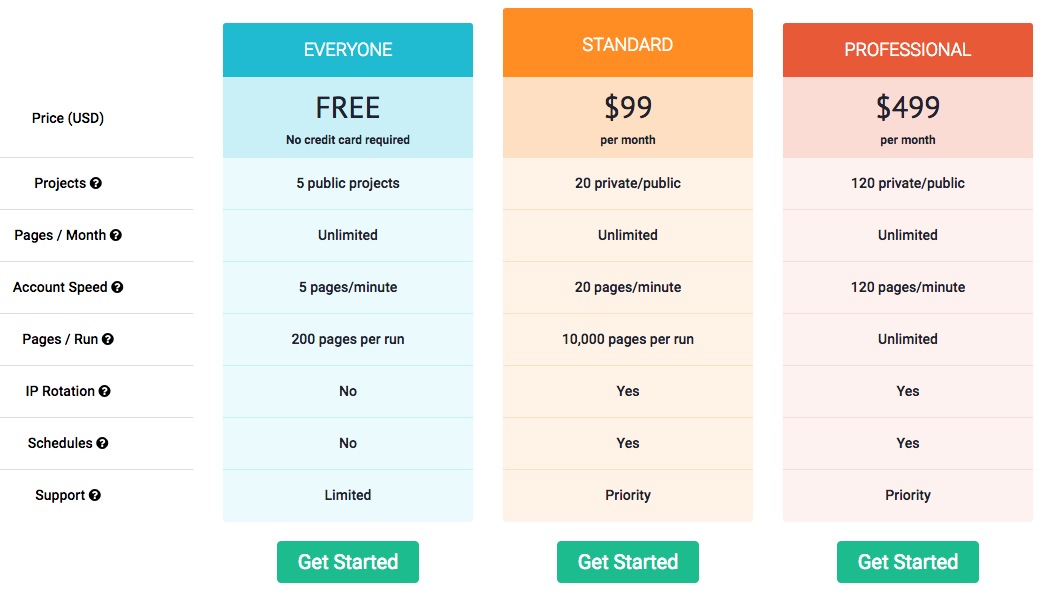Select the EVERYONE plan header
Image resolution: width=1041 pixels, height=595 pixels.
[x=348, y=50]
